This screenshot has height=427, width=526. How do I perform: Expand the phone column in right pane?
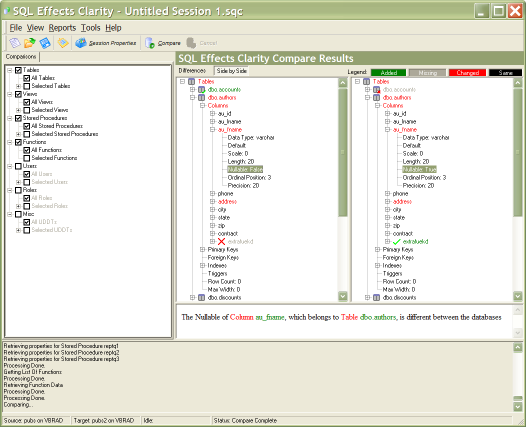click(387, 194)
